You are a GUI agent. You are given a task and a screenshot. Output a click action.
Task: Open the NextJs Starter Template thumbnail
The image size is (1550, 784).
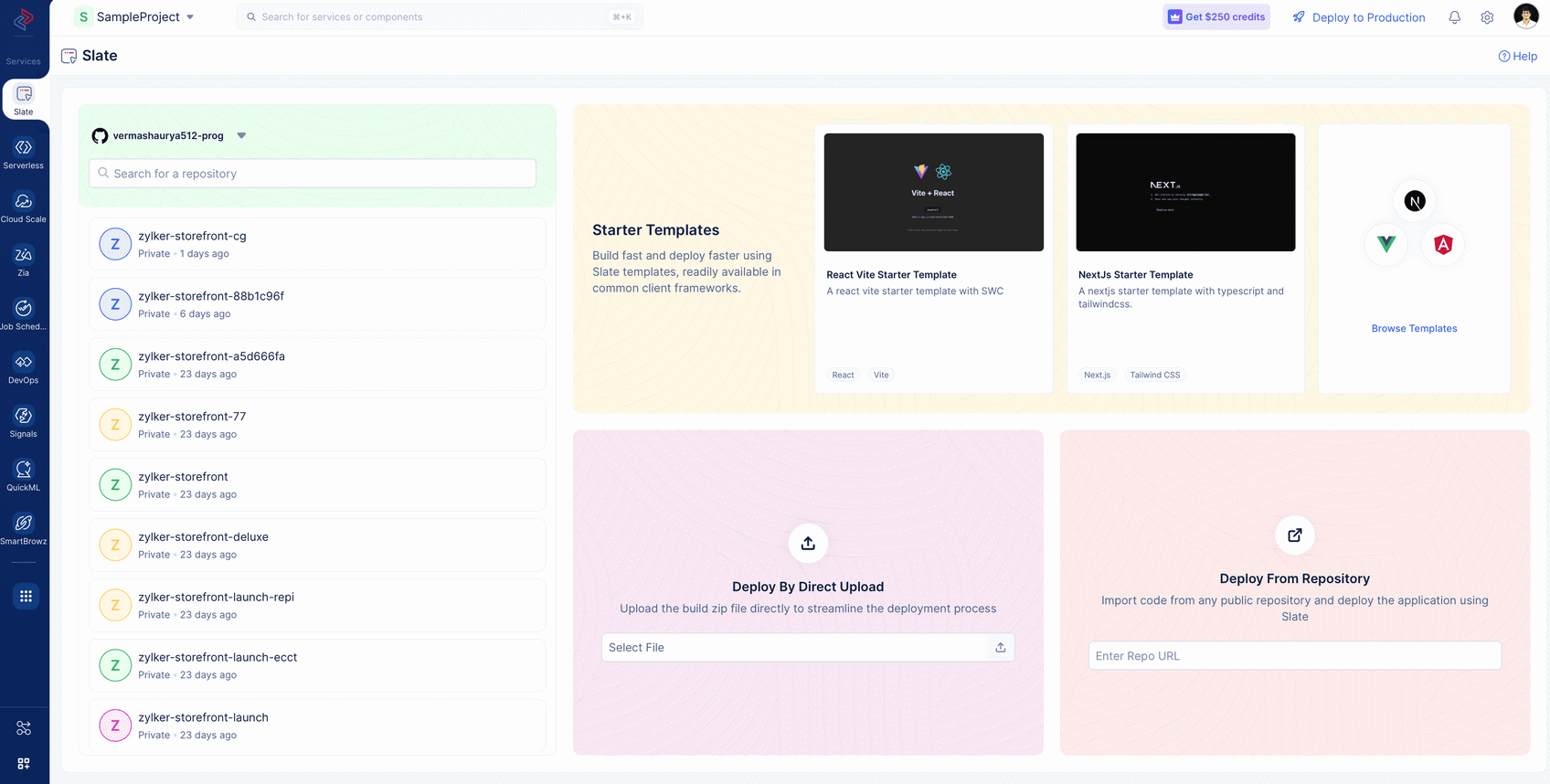[1185, 192]
